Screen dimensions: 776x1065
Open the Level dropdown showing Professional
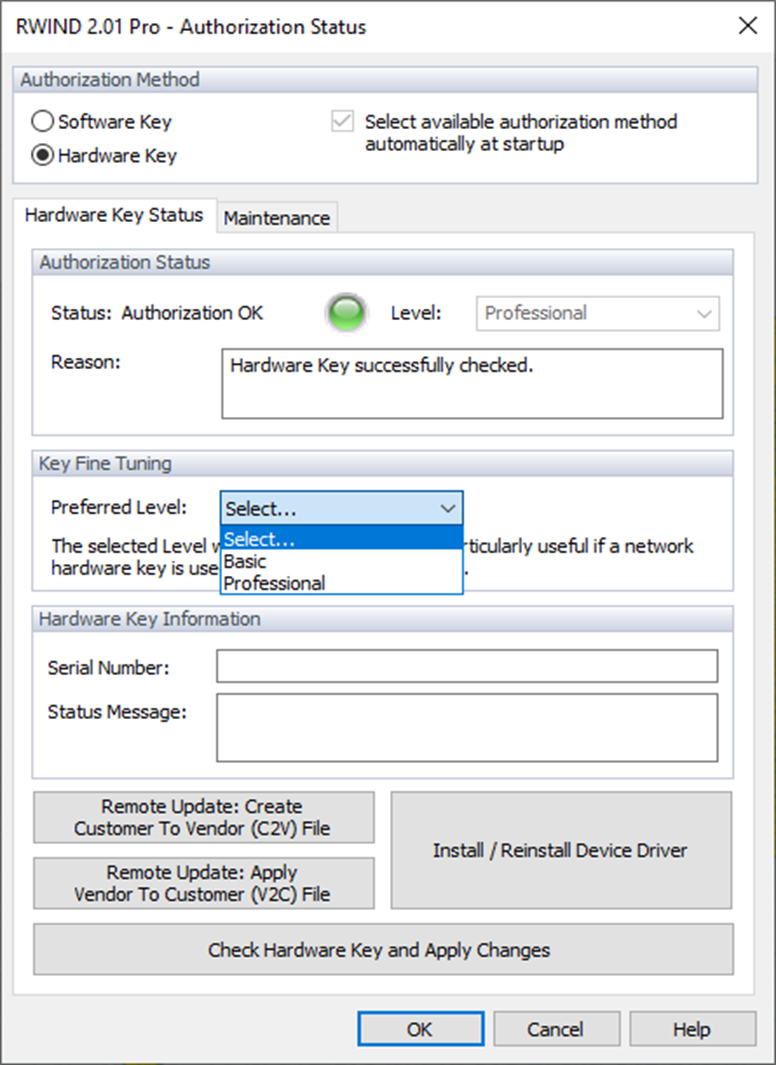click(x=597, y=313)
